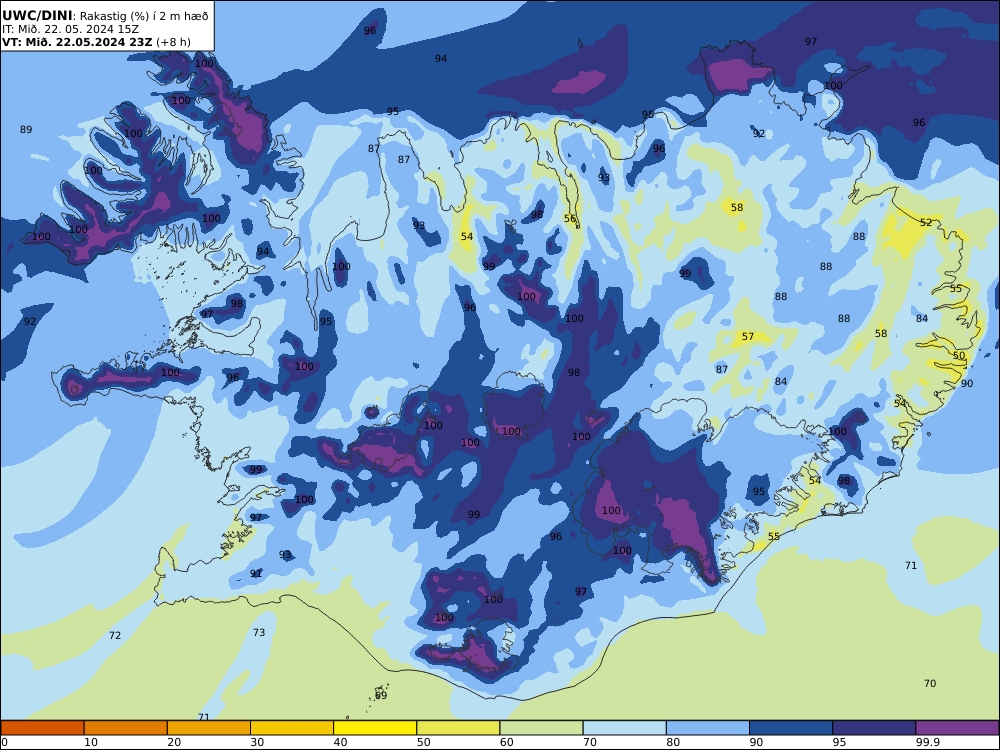The image size is (1000, 750).
Task: Click the '73' humidity value on the map
Action: click(x=259, y=632)
